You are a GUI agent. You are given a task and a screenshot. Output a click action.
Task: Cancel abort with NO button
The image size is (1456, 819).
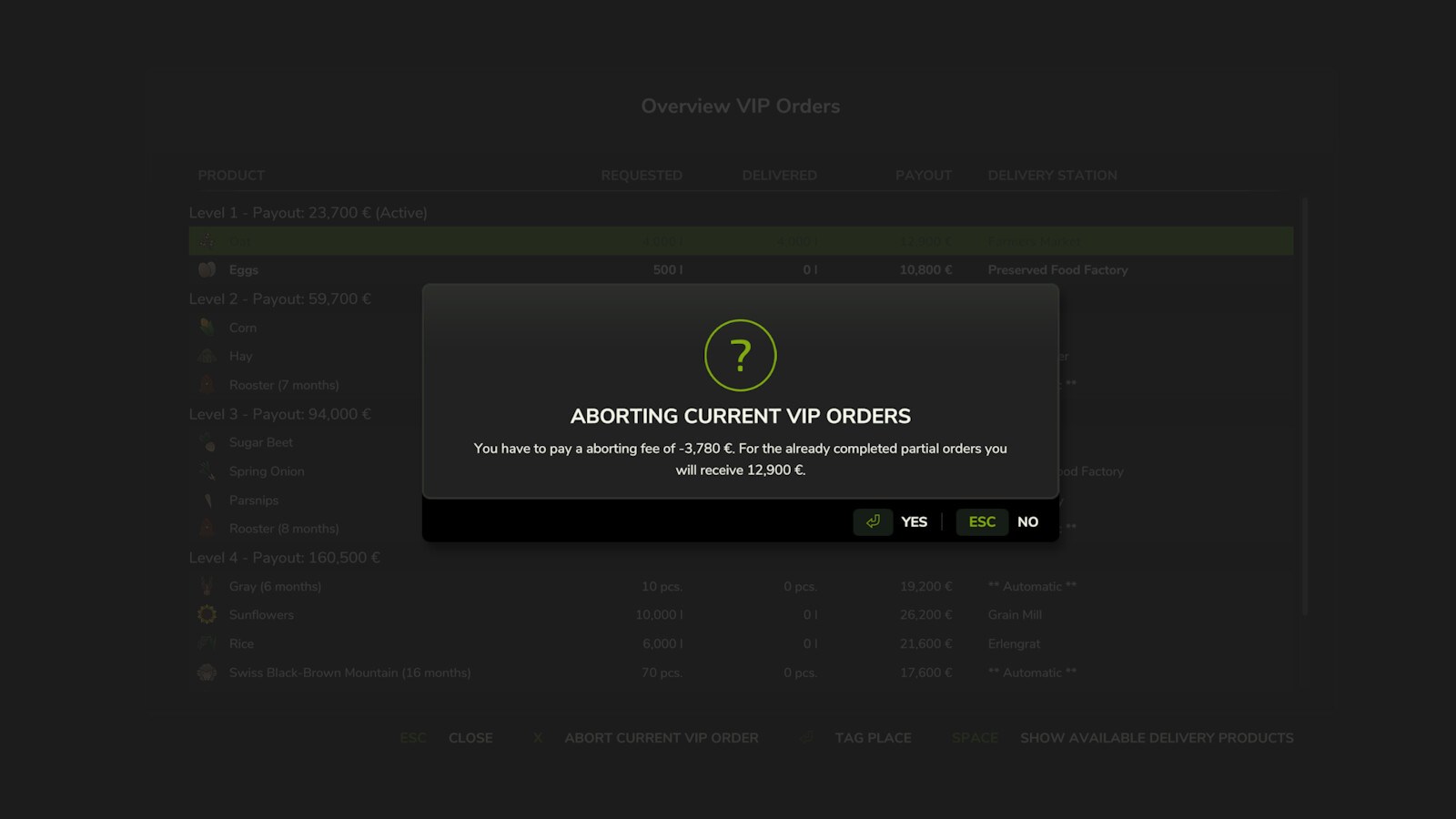pyautogui.click(x=1027, y=521)
